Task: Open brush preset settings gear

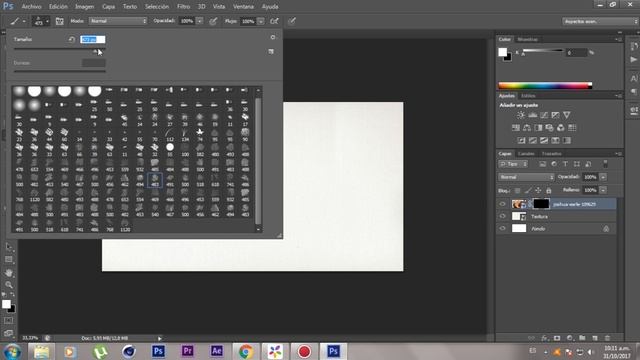Action: click(273, 38)
